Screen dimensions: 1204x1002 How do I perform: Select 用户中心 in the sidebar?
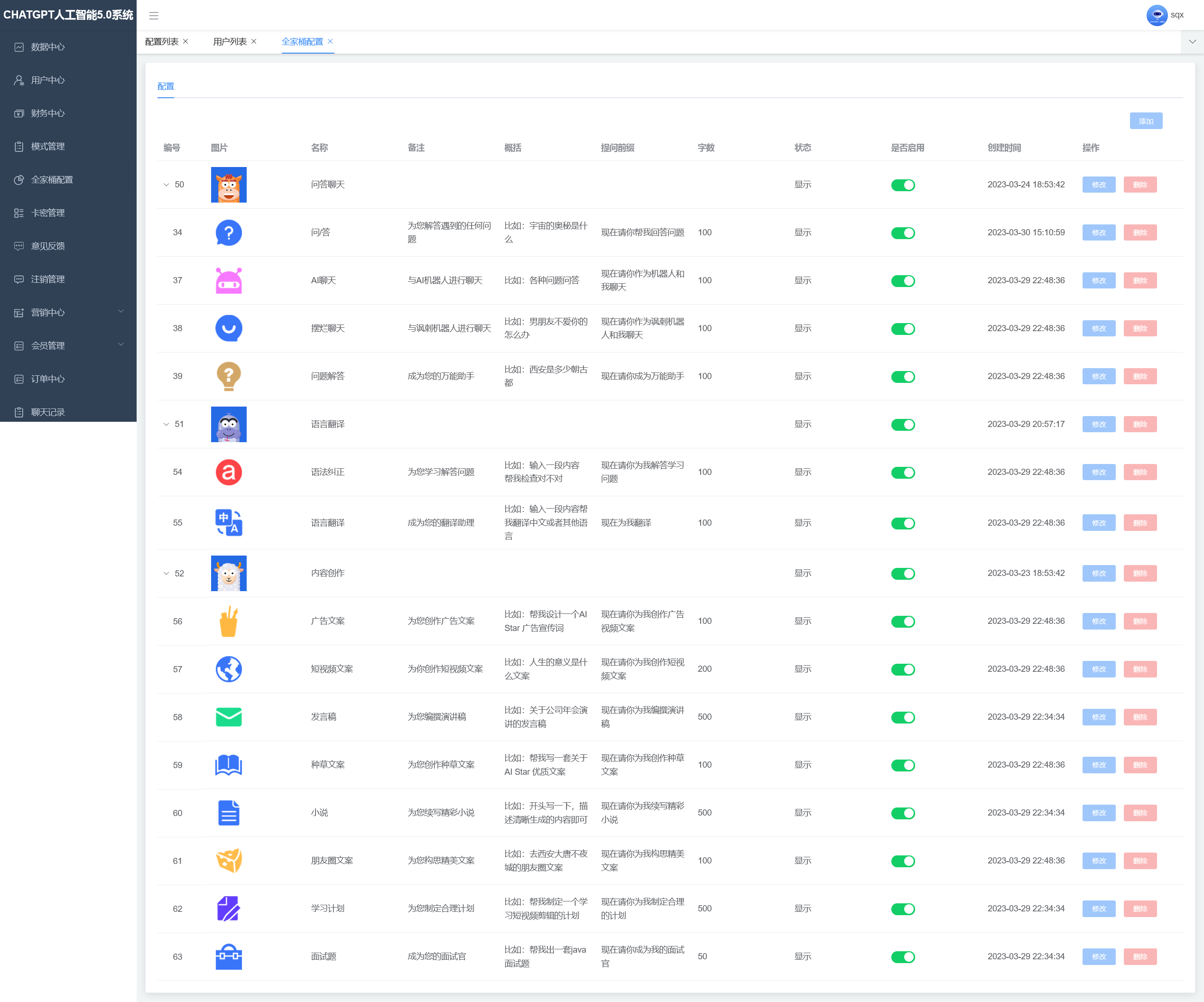click(48, 80)
